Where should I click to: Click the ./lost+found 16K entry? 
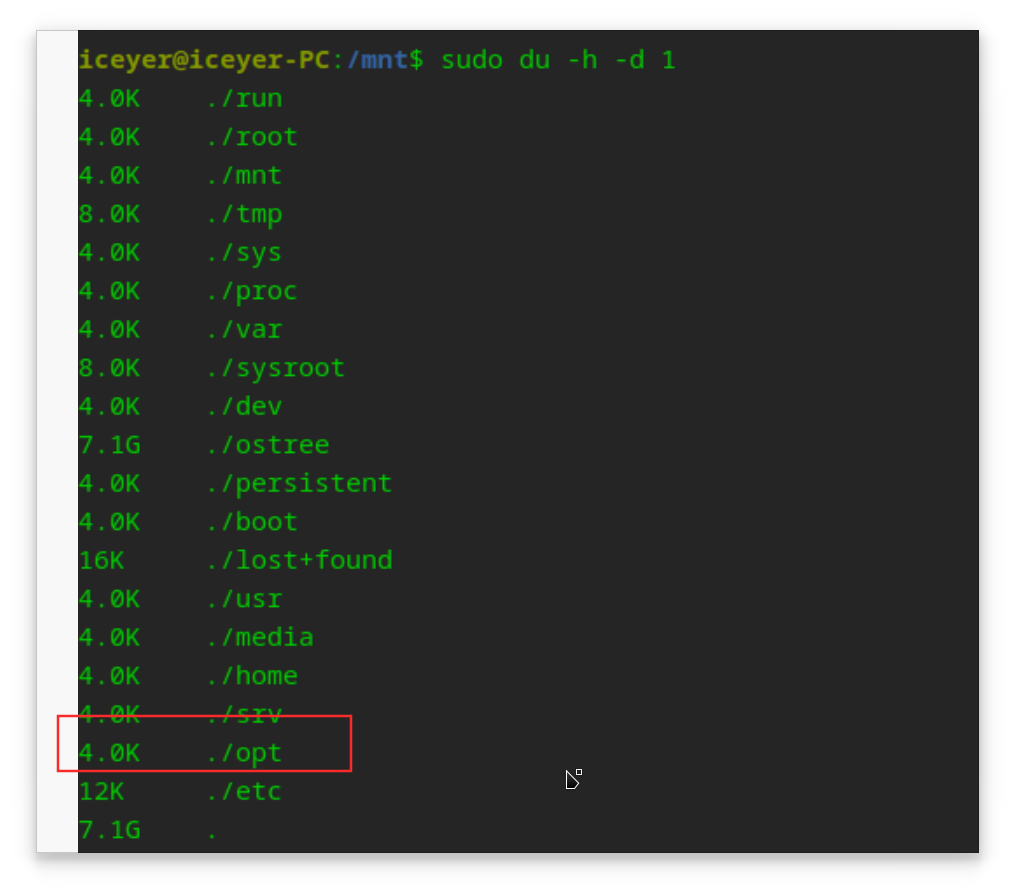(236, 561)
